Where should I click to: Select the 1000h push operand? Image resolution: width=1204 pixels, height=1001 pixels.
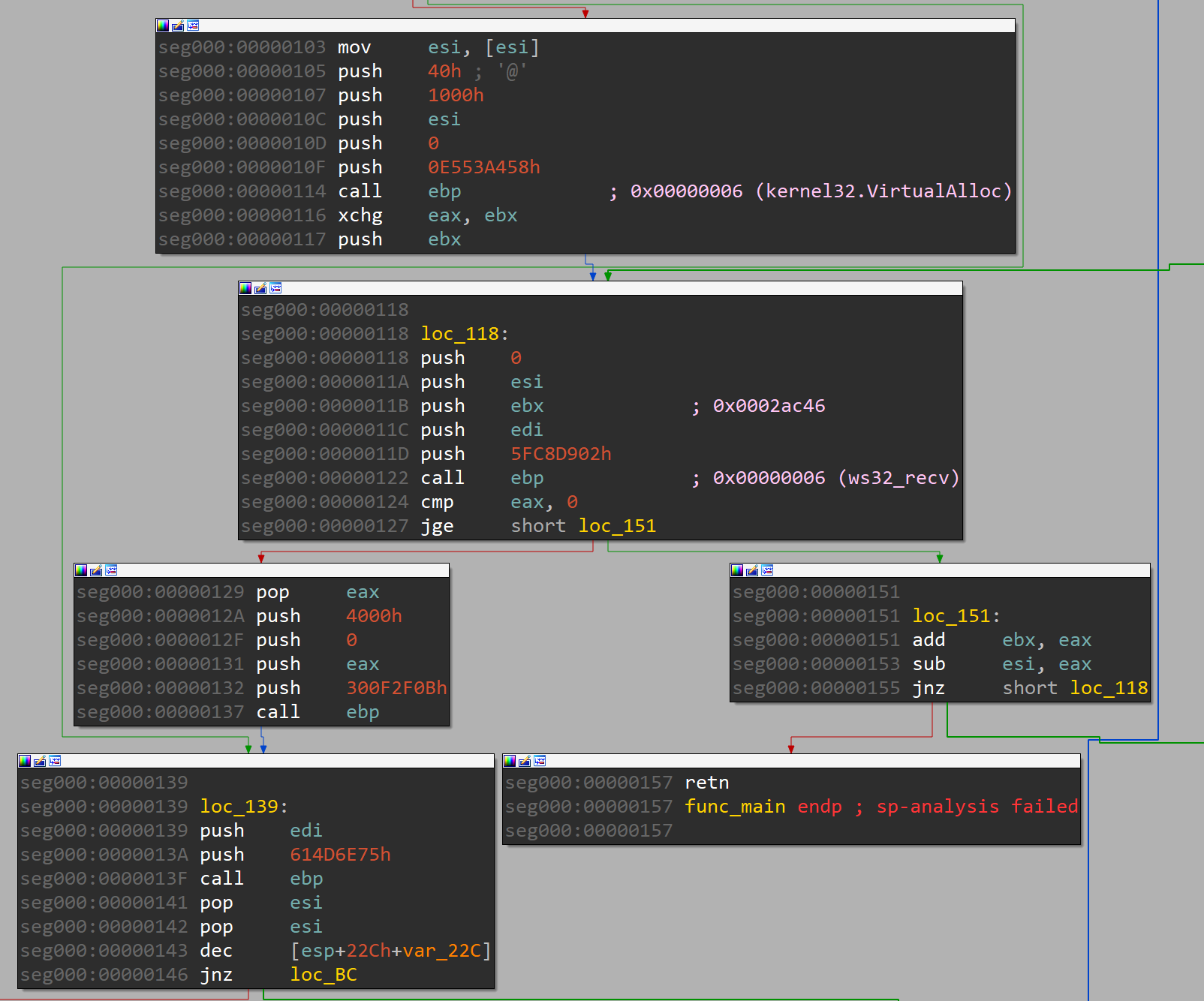click(x=456, y=95)
